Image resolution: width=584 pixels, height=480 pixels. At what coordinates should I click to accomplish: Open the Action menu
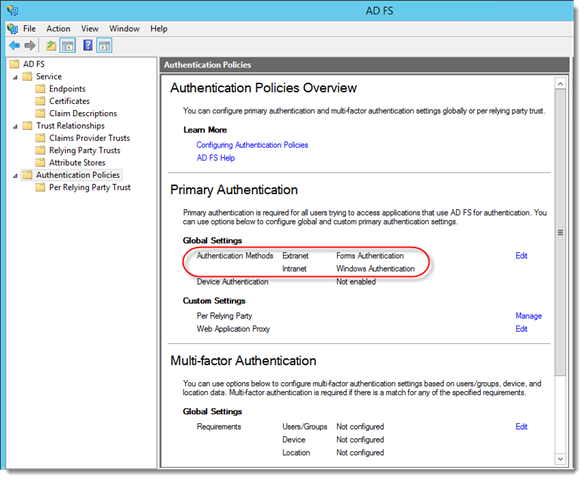coord(58,29)
